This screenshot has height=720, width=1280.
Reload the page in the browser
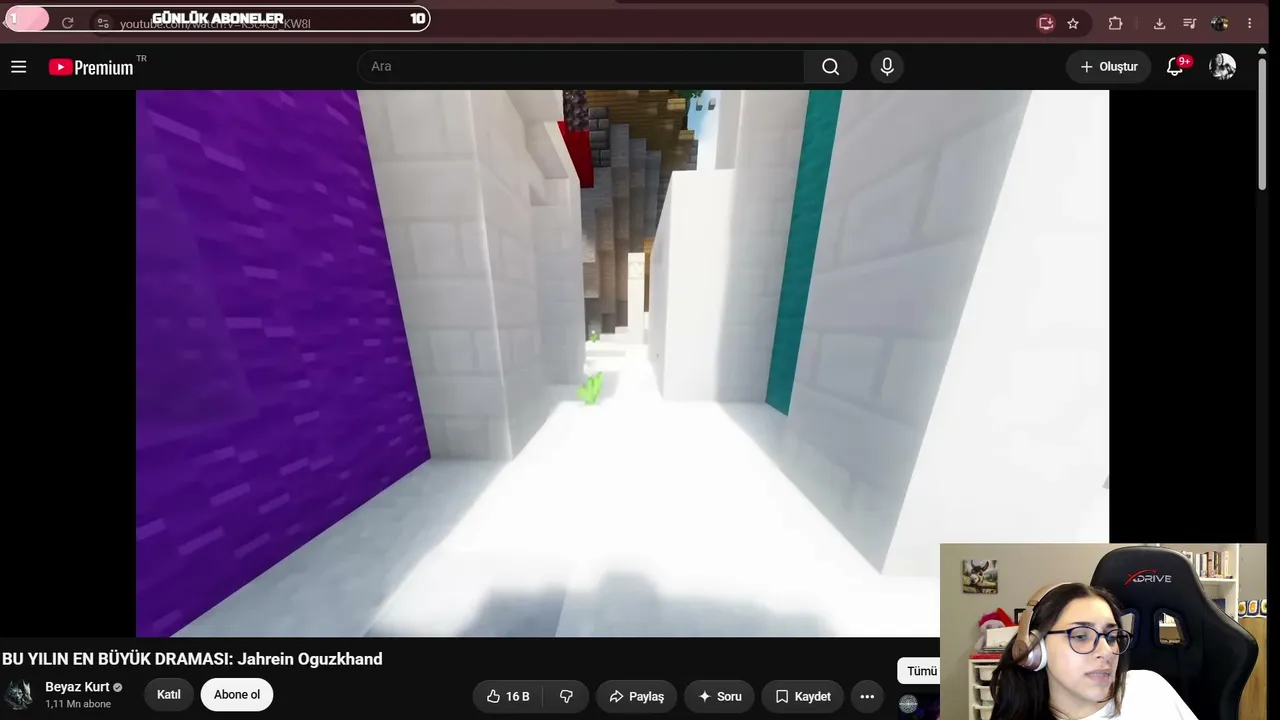(x=68, y=23)
